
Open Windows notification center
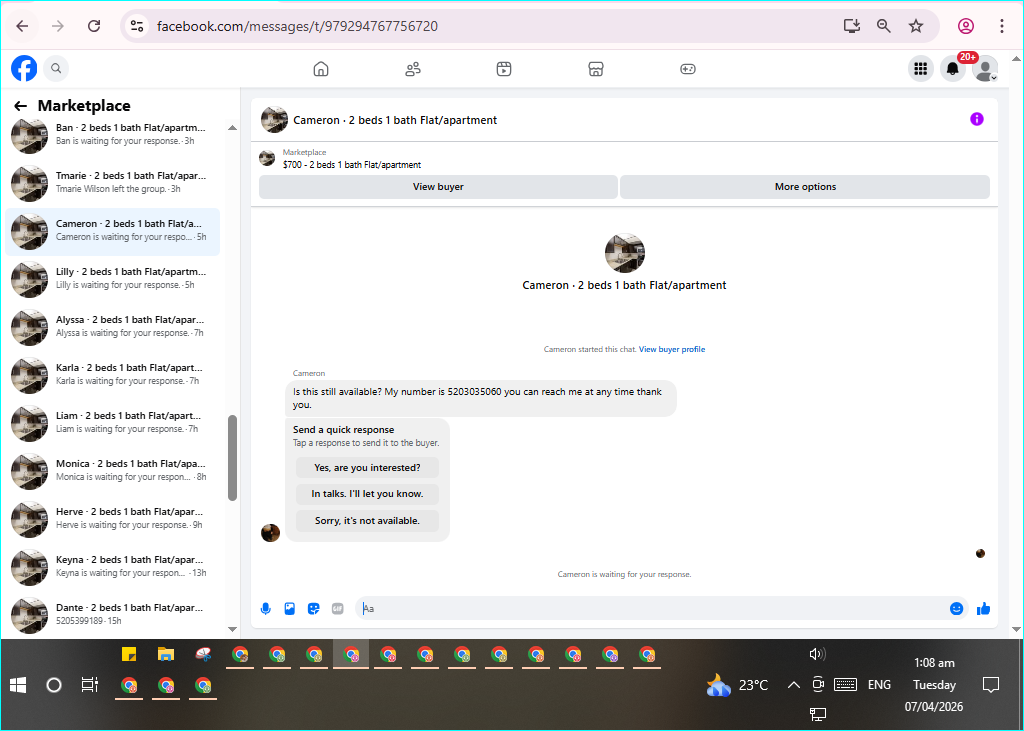(991, 685)
